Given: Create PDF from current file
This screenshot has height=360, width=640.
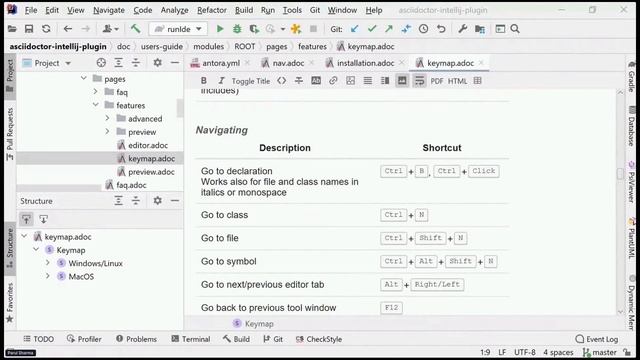Looking at the screenshot, I should (437, 81).
